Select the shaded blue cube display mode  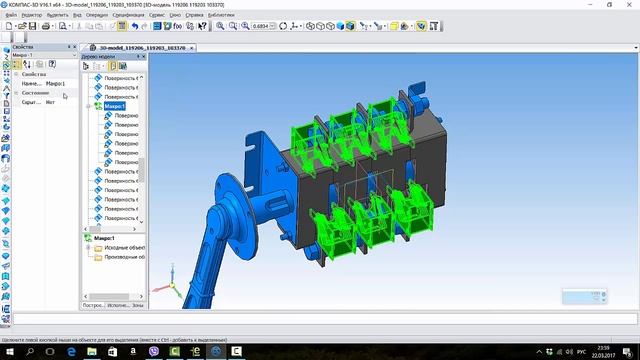340,26
